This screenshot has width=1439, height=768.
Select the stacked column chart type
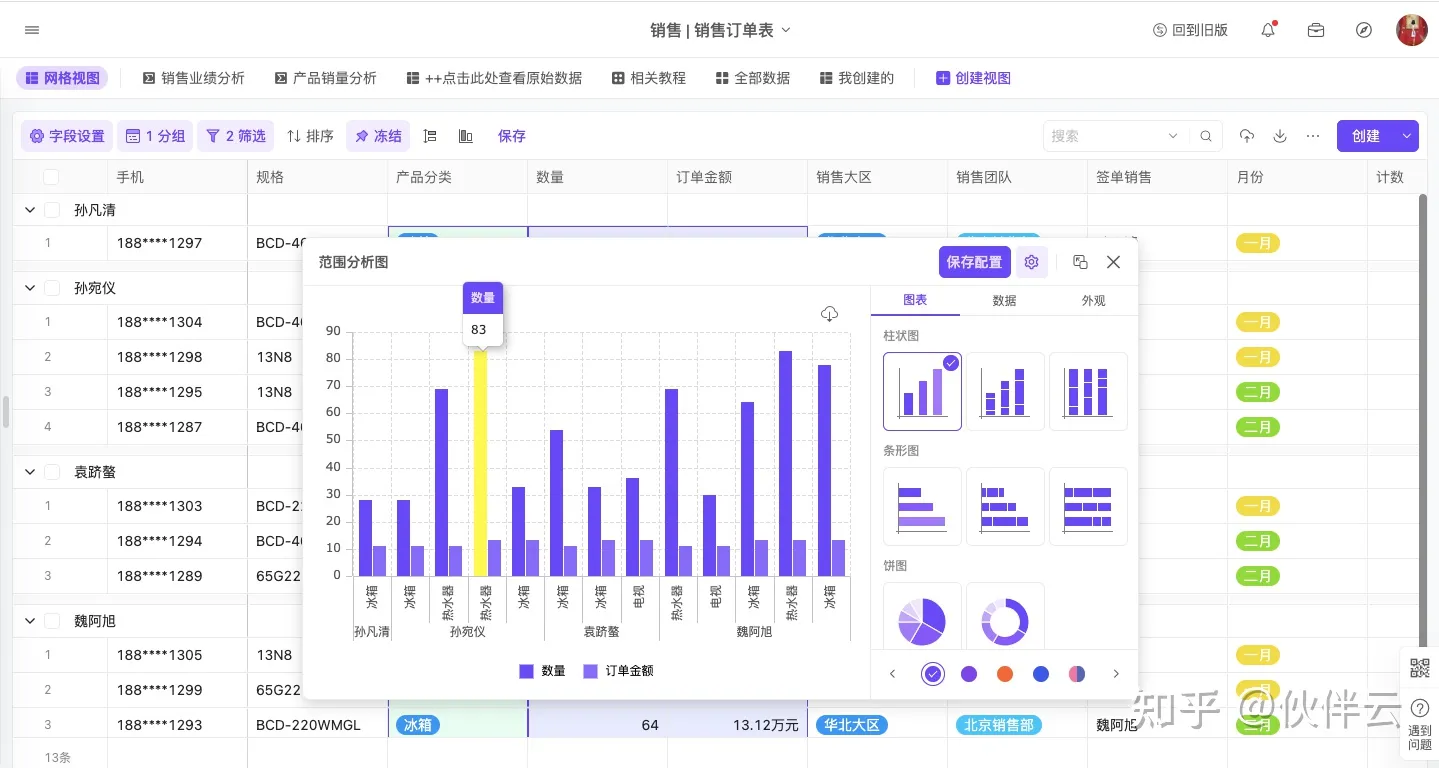coord(1005,391)
